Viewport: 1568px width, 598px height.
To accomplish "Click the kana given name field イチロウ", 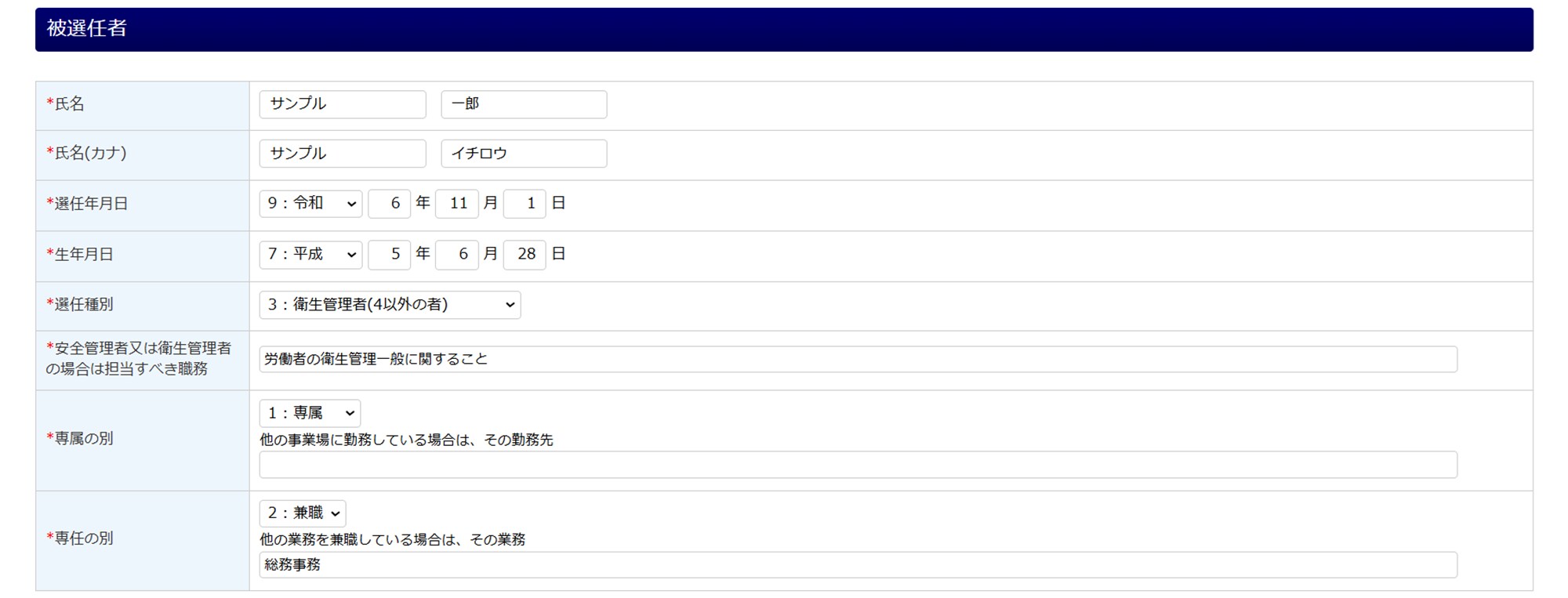I will tap(523, 154).
